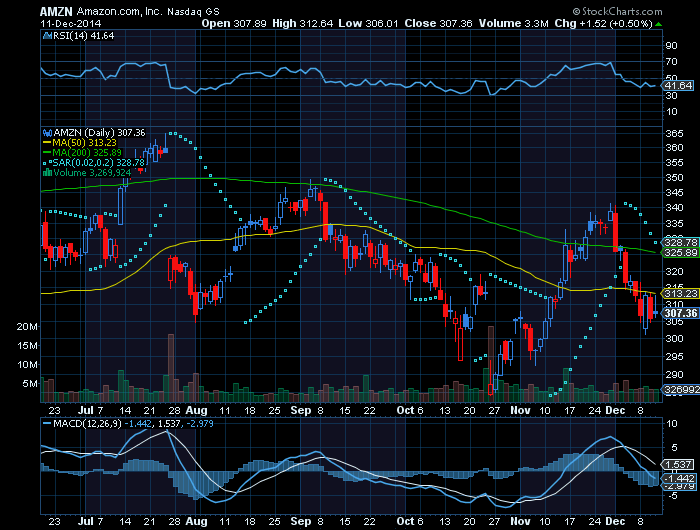Click the RSI(14) 41.64 legend label

point(83,36)
